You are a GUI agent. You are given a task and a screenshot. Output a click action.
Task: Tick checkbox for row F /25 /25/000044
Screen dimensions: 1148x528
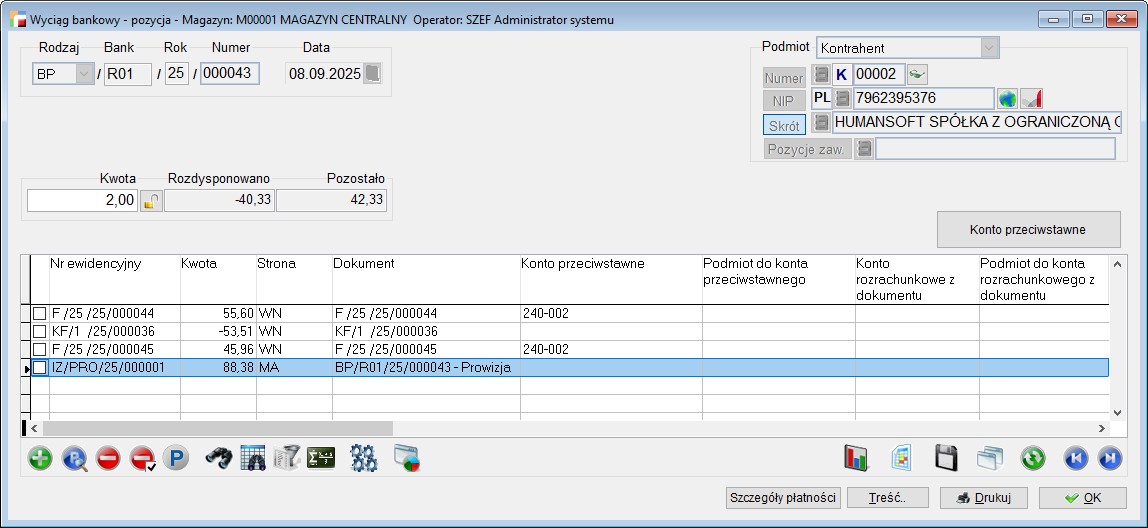pyautogui.click(x=40, y=314)
